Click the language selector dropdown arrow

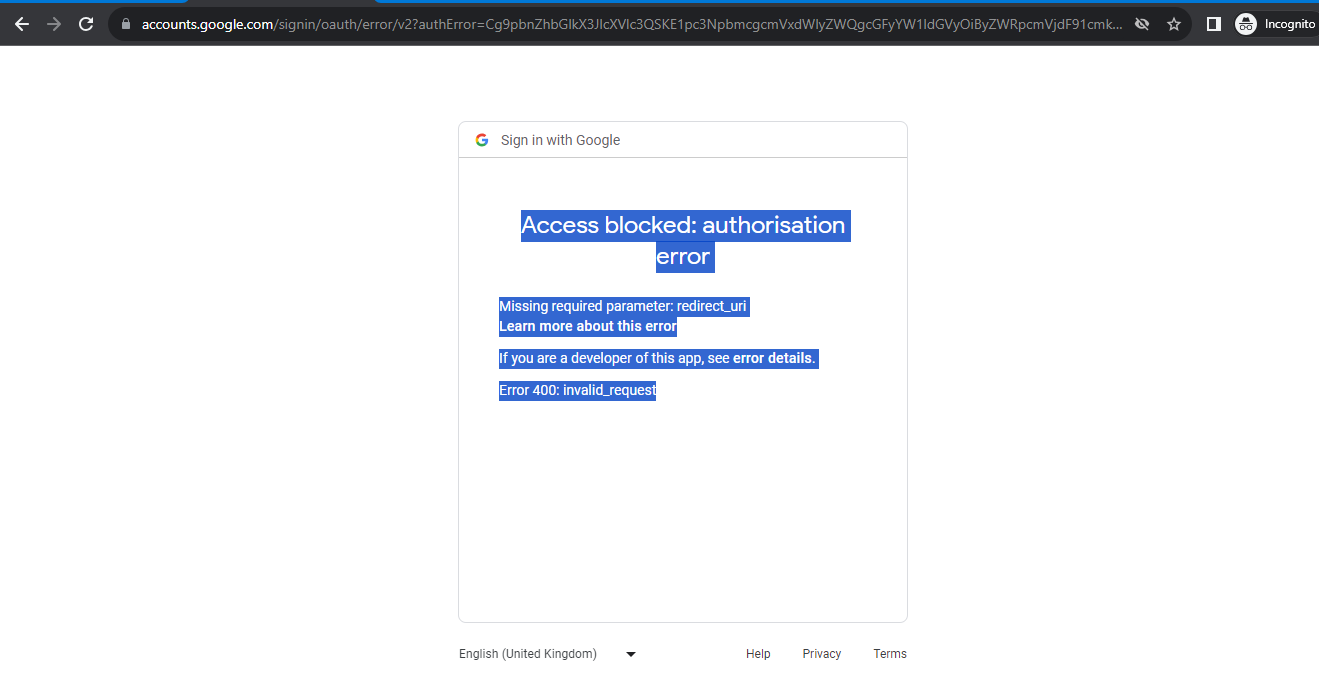(631, 654)
